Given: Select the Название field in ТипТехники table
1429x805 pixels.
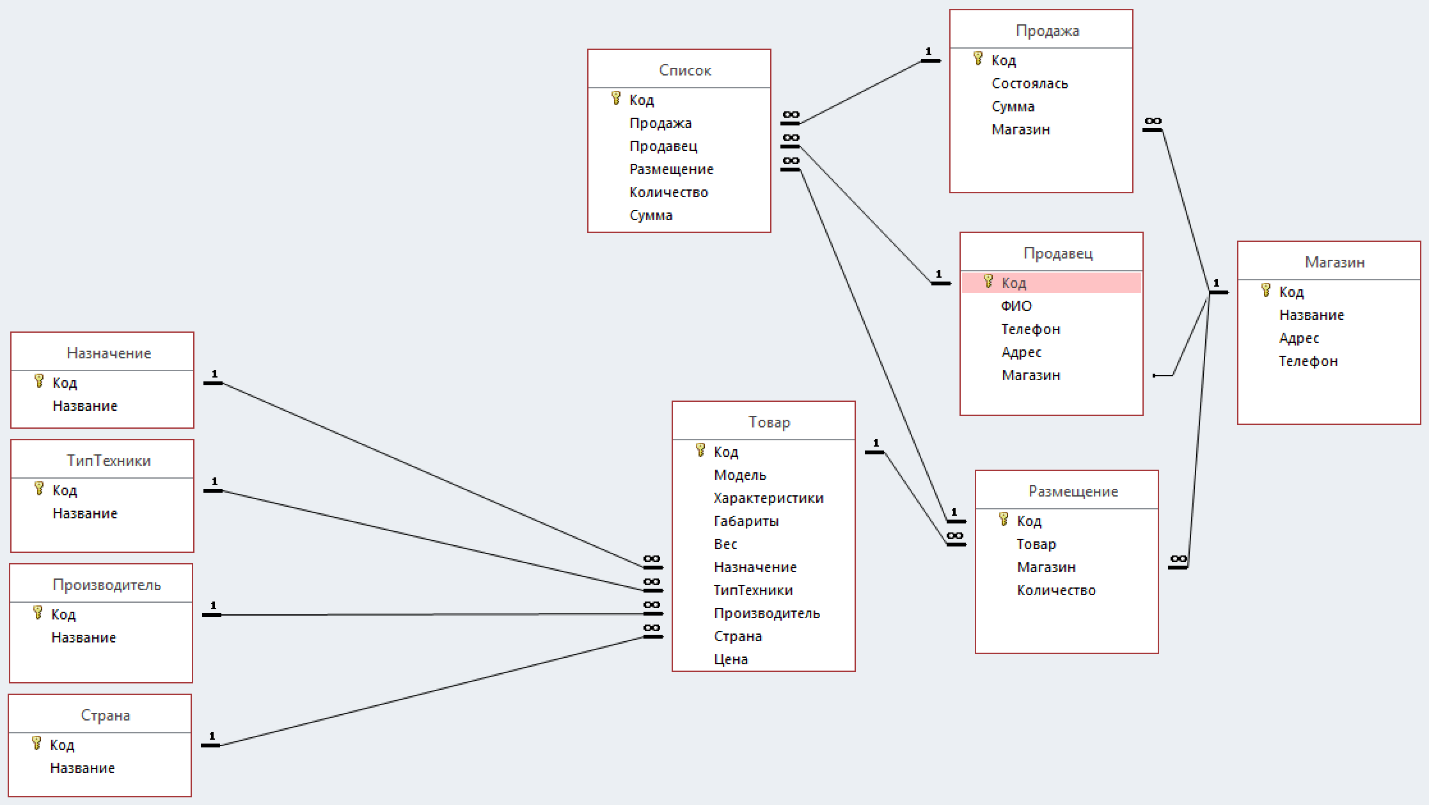Looking at the screenshot, I should click(x=102, y=513).
